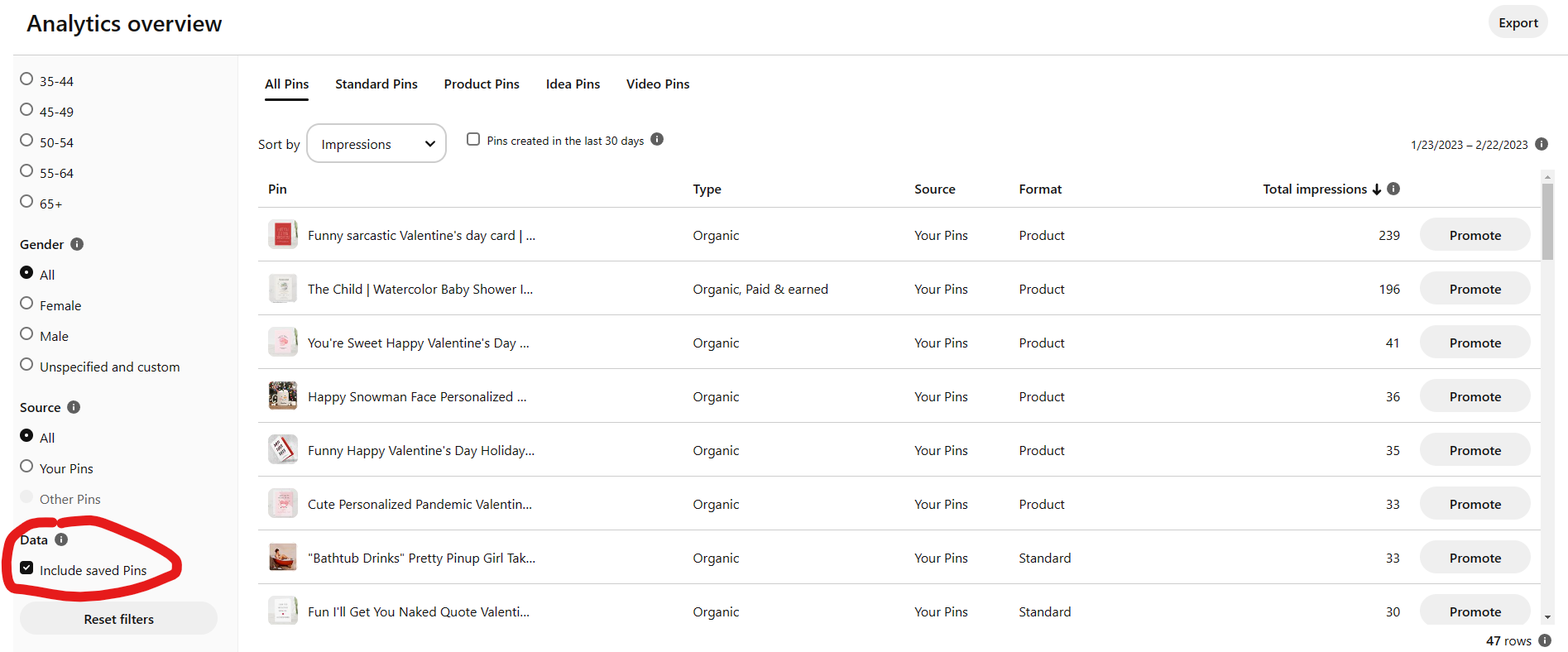Enable Pins created in the last 30 days
This screenshot has height=652, width=1568.
(473, 139)
